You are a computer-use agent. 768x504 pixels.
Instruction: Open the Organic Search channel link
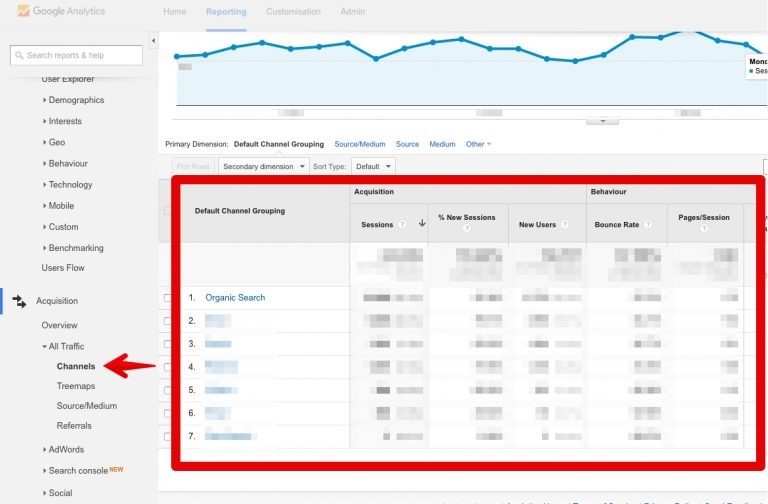pyautogui.click(x=235, y=298)
